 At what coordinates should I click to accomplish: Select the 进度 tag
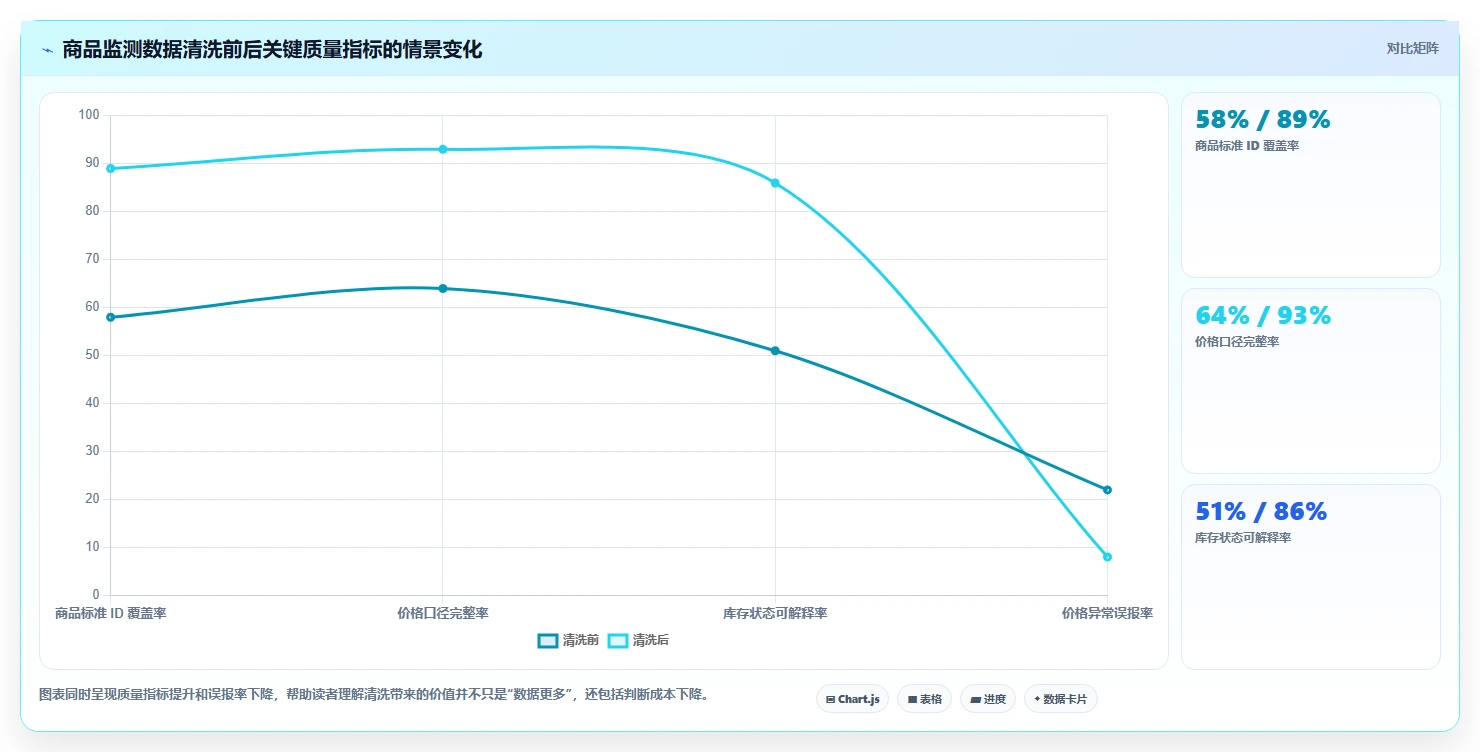click(x=987, y=699)
